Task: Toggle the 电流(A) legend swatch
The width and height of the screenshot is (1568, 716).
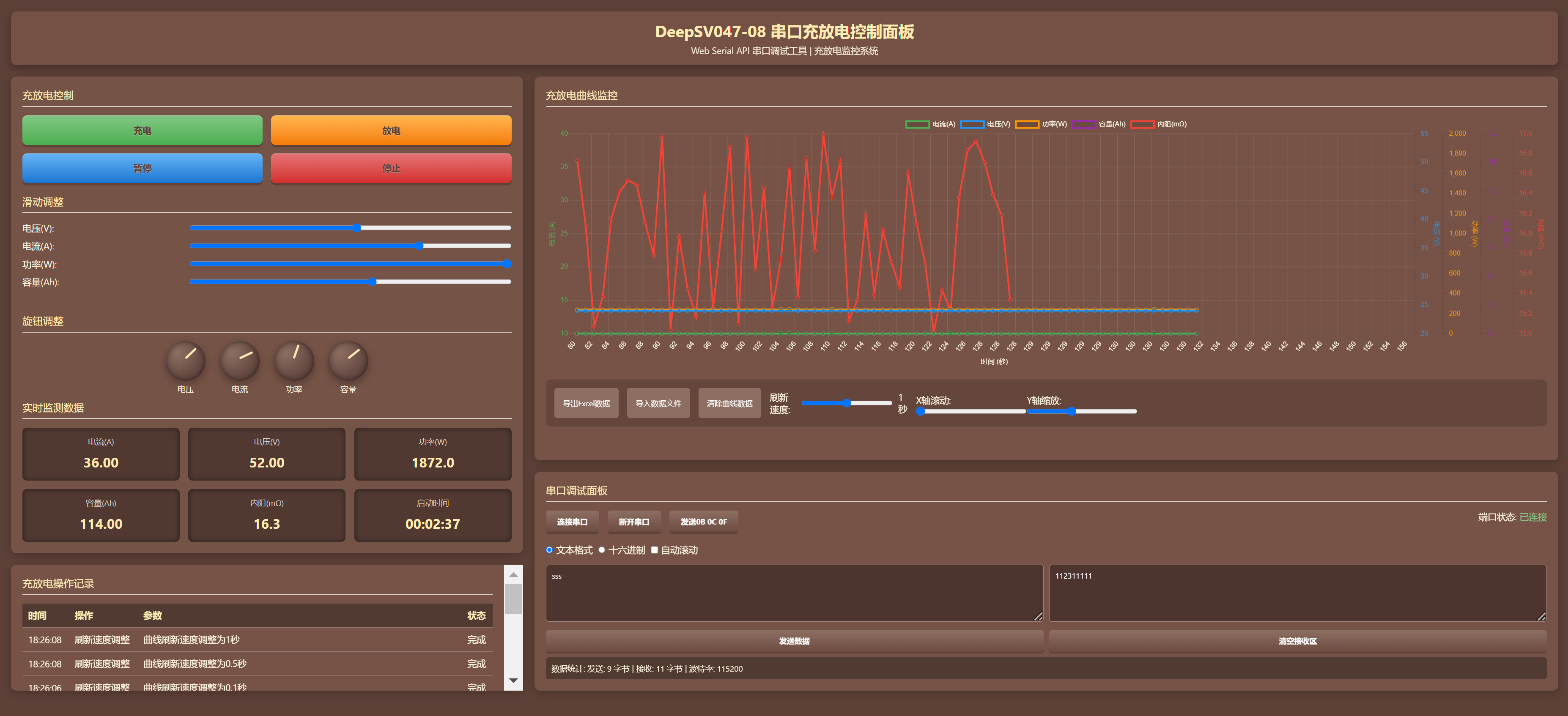Action: pyautogui.click(x=917, y=124)
